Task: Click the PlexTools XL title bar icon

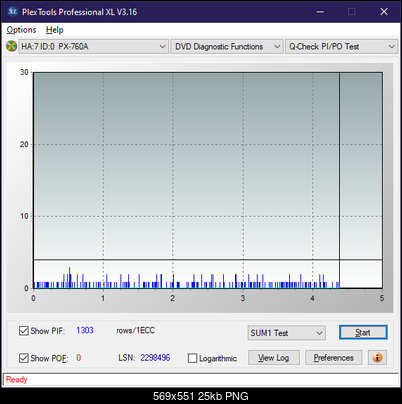Action: click(x=12, y=12)
